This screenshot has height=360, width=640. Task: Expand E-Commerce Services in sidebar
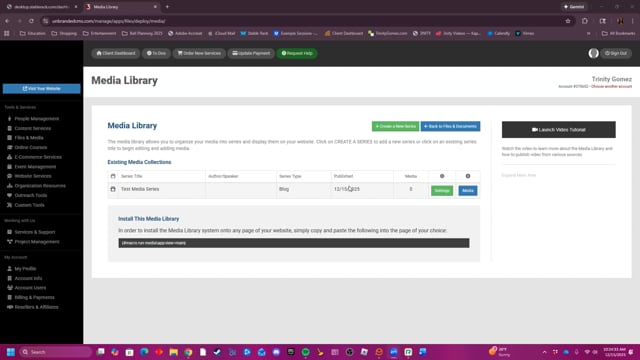pyautogui.click(x=38, y=157)
